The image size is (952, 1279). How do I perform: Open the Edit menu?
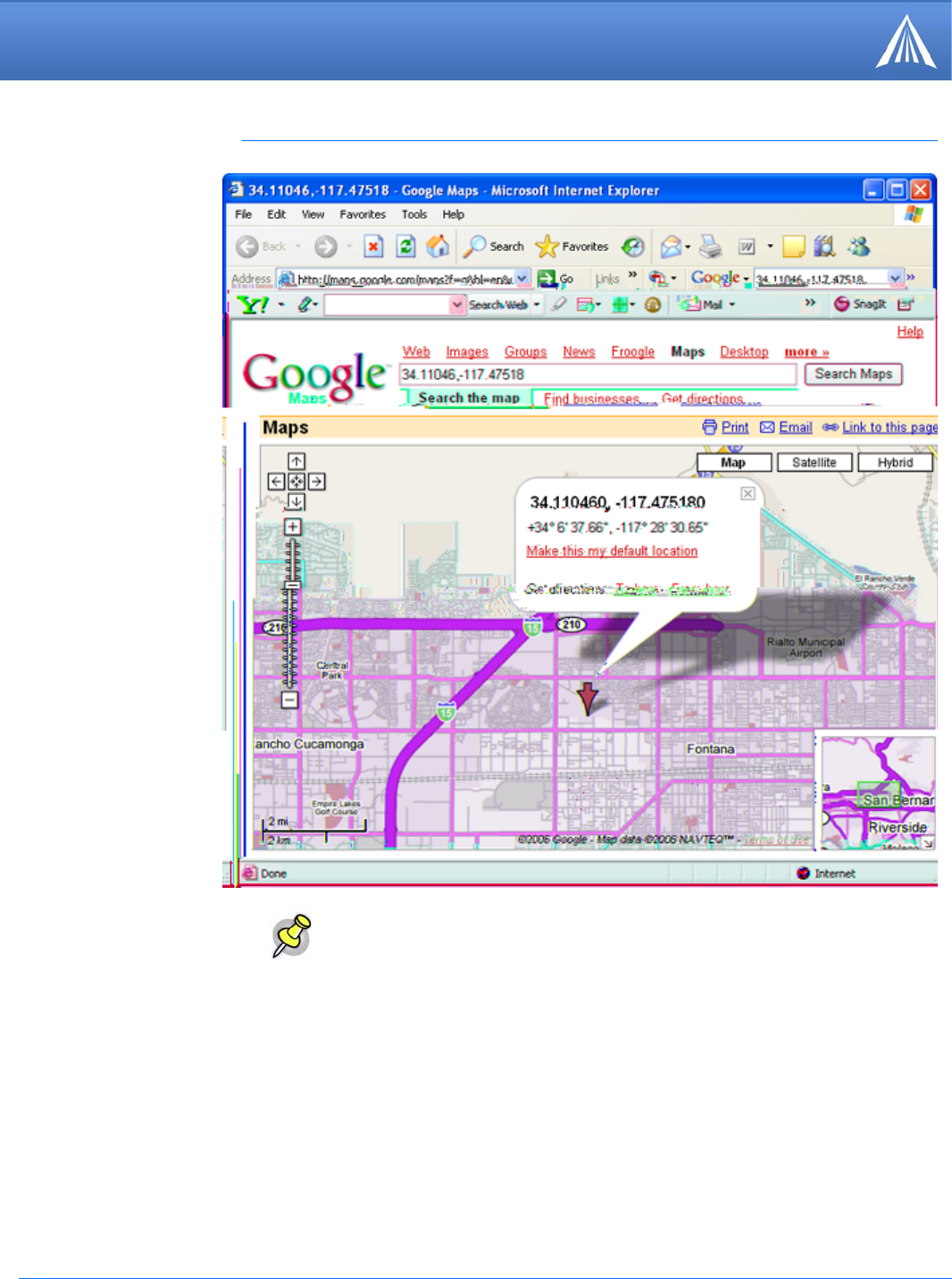[277, 214]
